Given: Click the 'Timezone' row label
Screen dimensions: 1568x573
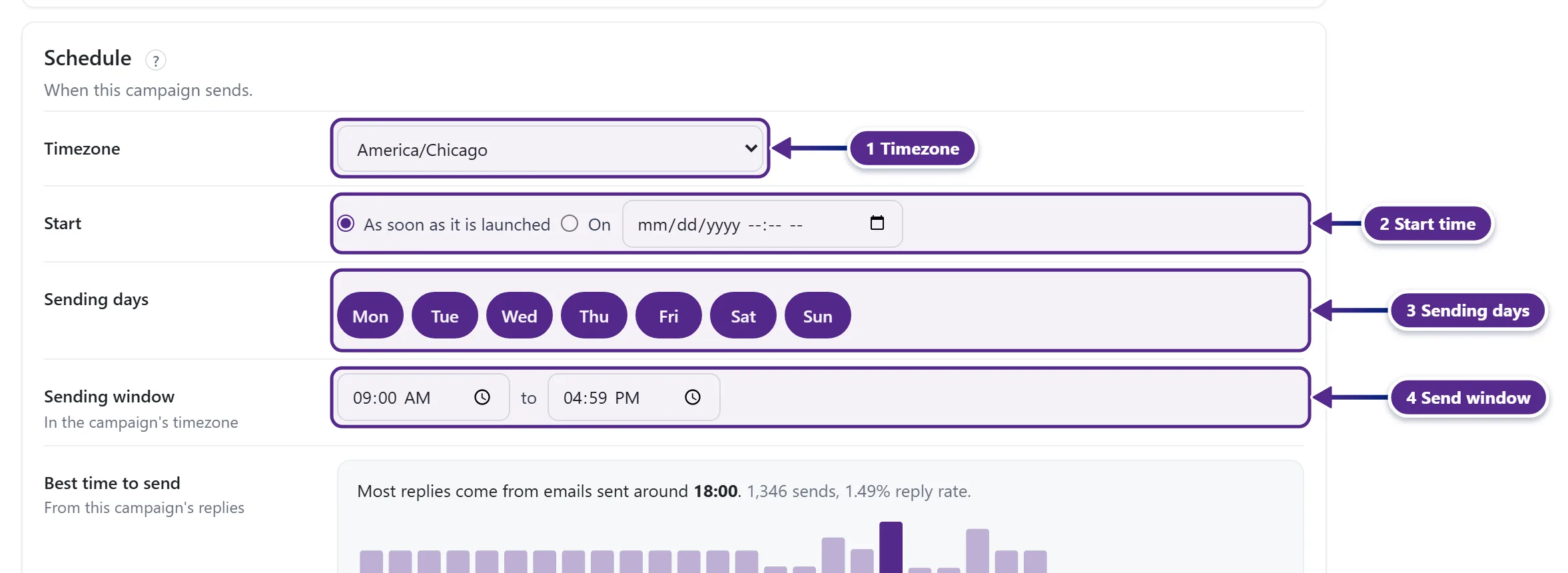Looking at the screenshot, I should pos(82,149).
